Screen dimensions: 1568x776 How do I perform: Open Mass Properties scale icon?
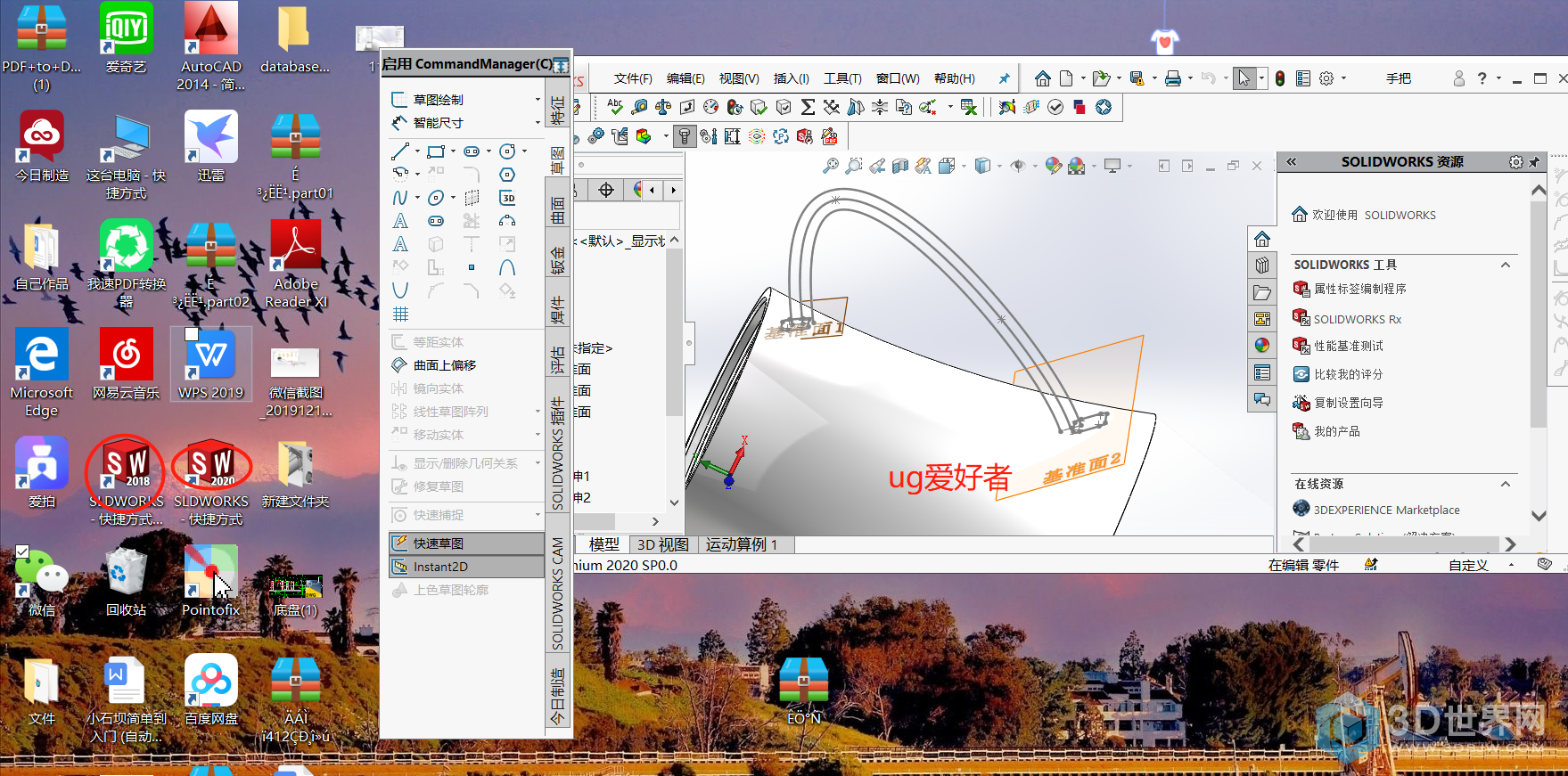click(663, 107)
